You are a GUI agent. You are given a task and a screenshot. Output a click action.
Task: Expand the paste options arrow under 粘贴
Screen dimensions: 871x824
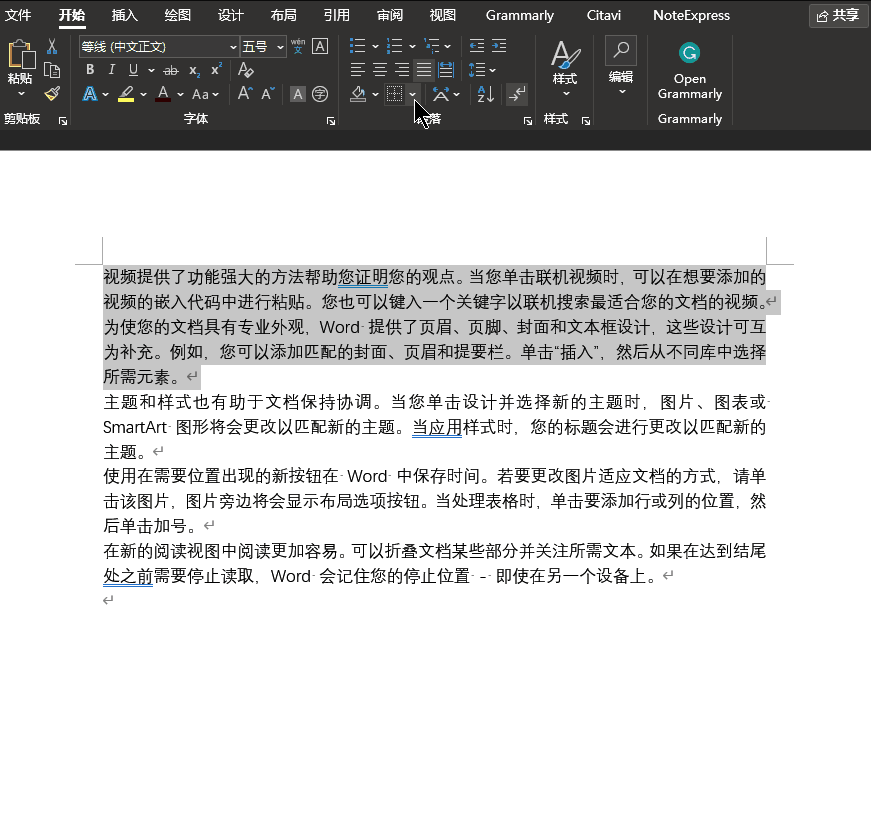pos(21,93)
